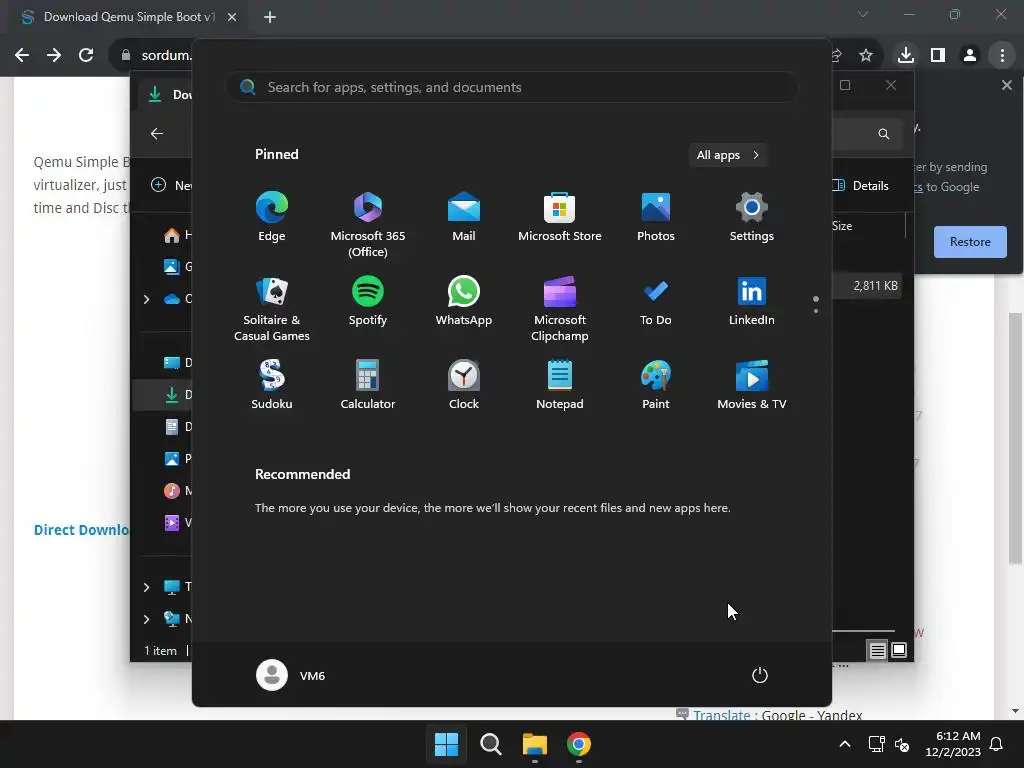Launch the To Do app
1024x768 pixels.
[656, 301]
